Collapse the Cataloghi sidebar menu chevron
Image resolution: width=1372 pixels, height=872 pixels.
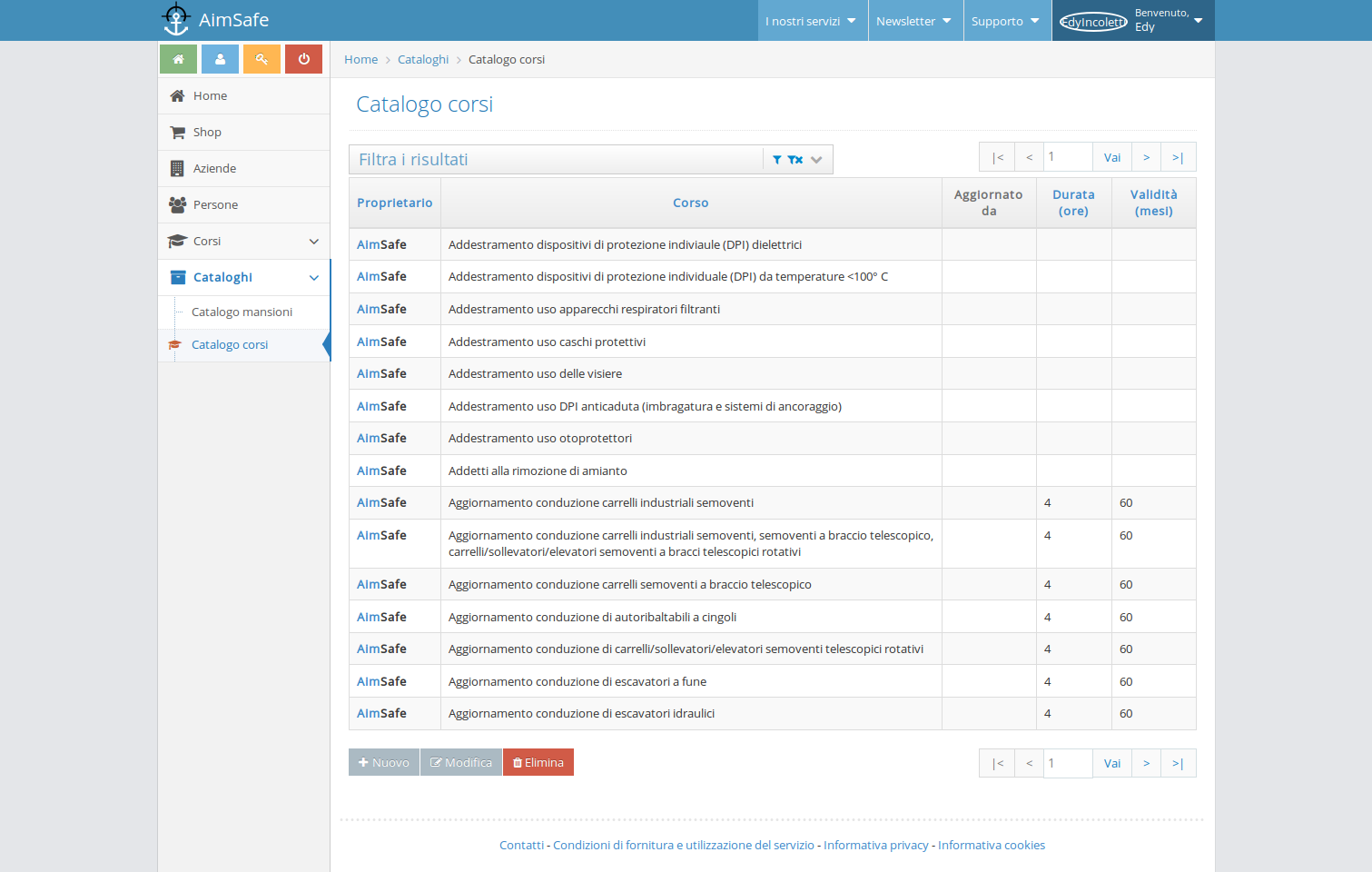point(314,278)
